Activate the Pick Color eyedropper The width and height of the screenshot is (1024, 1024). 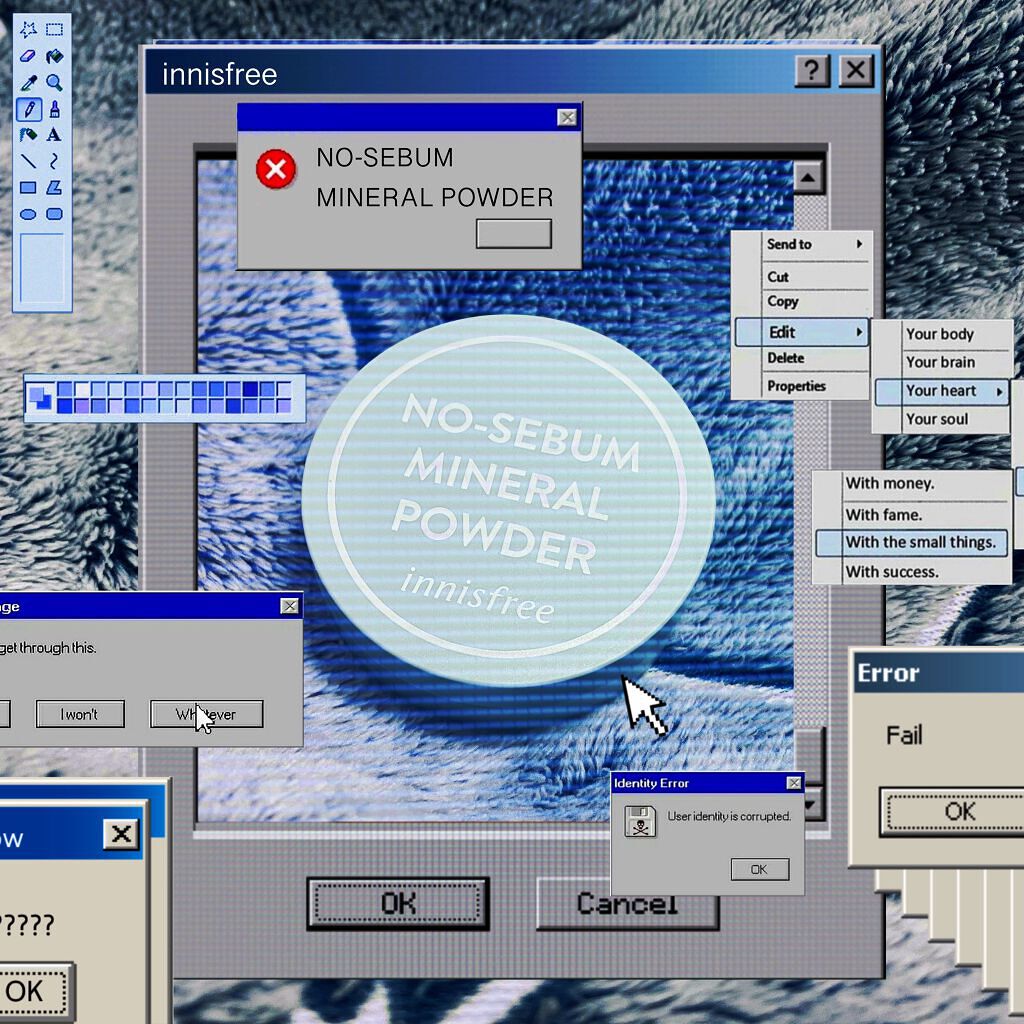point(28,82)
